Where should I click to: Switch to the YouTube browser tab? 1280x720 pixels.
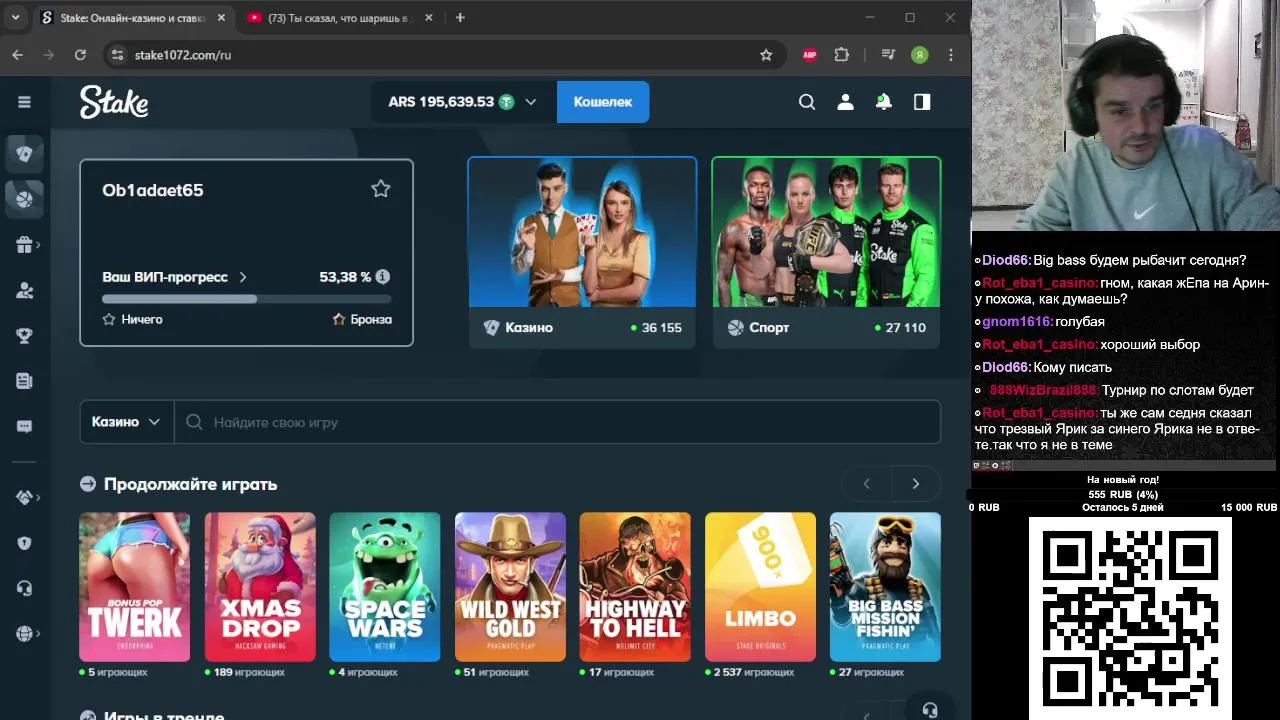pyautogui.click(x=340, y=18)
